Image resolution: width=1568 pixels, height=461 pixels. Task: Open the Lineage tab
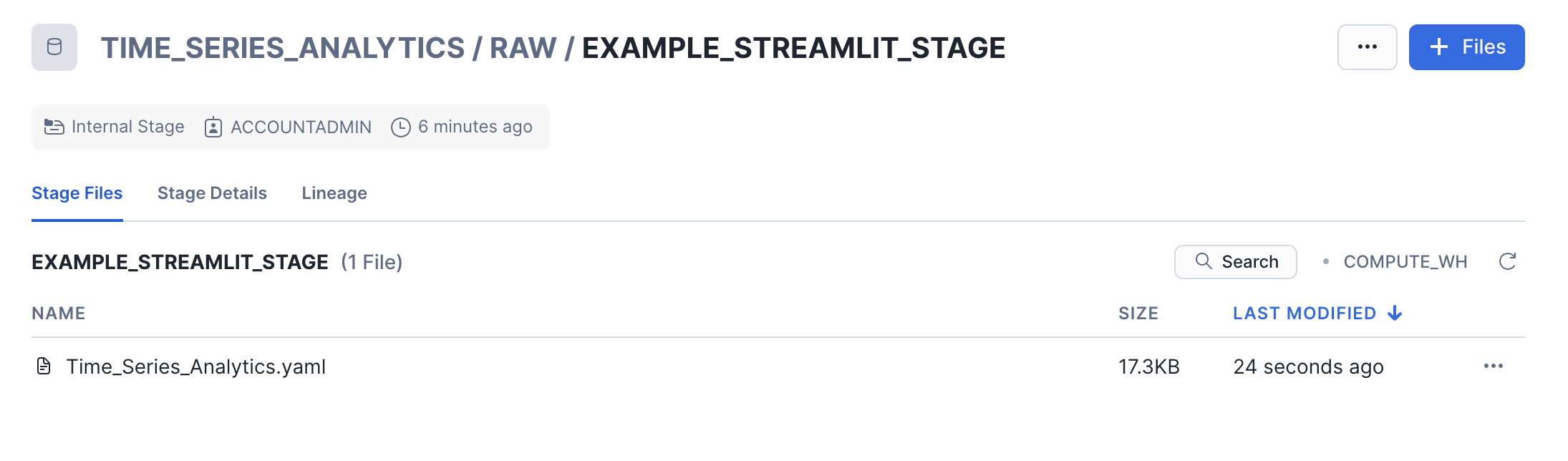pyautogui.click(x=334, y=193)
